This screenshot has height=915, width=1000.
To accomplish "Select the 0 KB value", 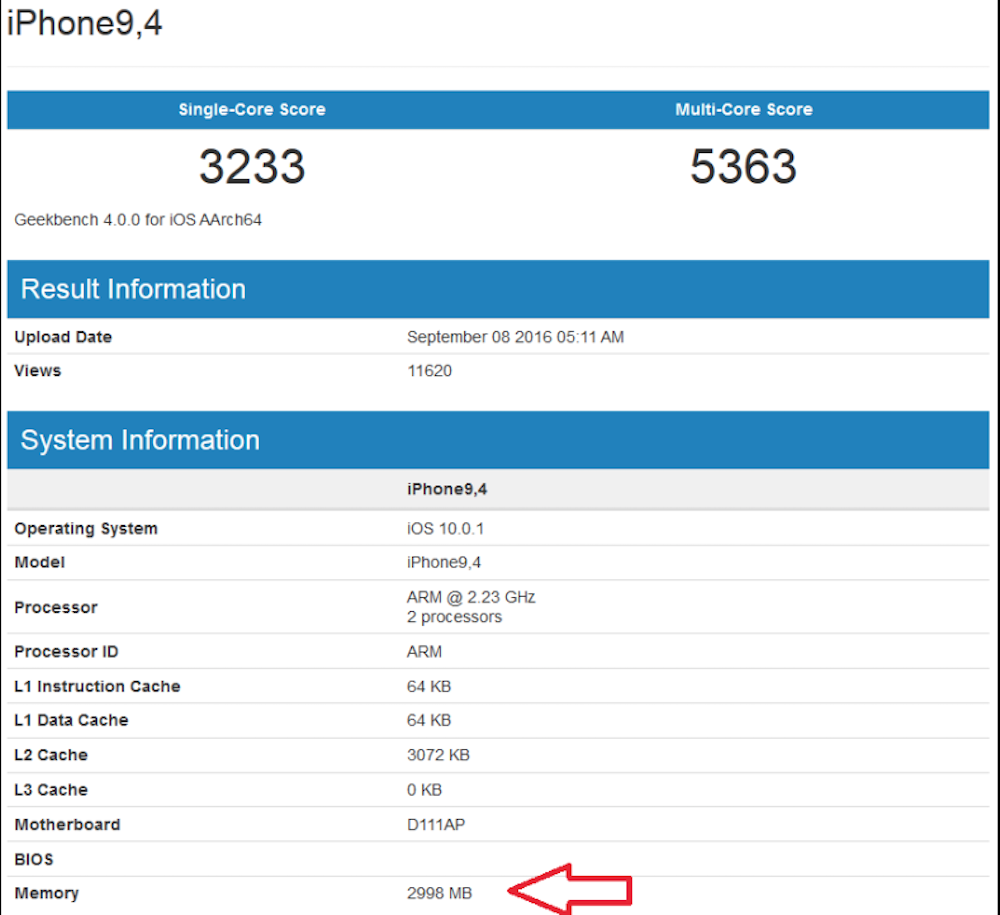I will click(x=424, y=789).
